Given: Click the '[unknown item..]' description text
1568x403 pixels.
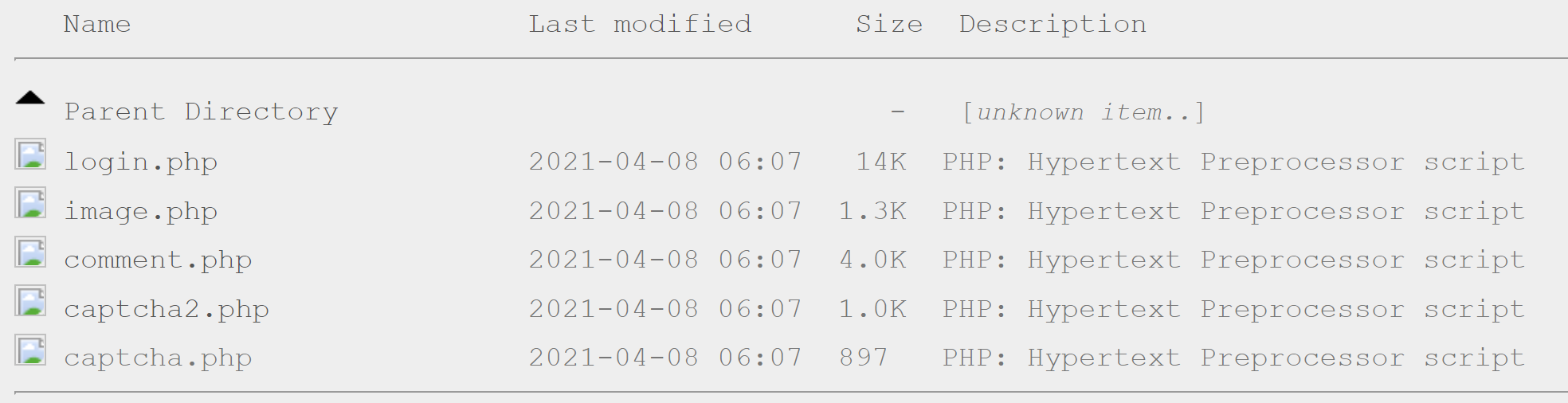Looking at the screenshot, I should point(1084,112).
